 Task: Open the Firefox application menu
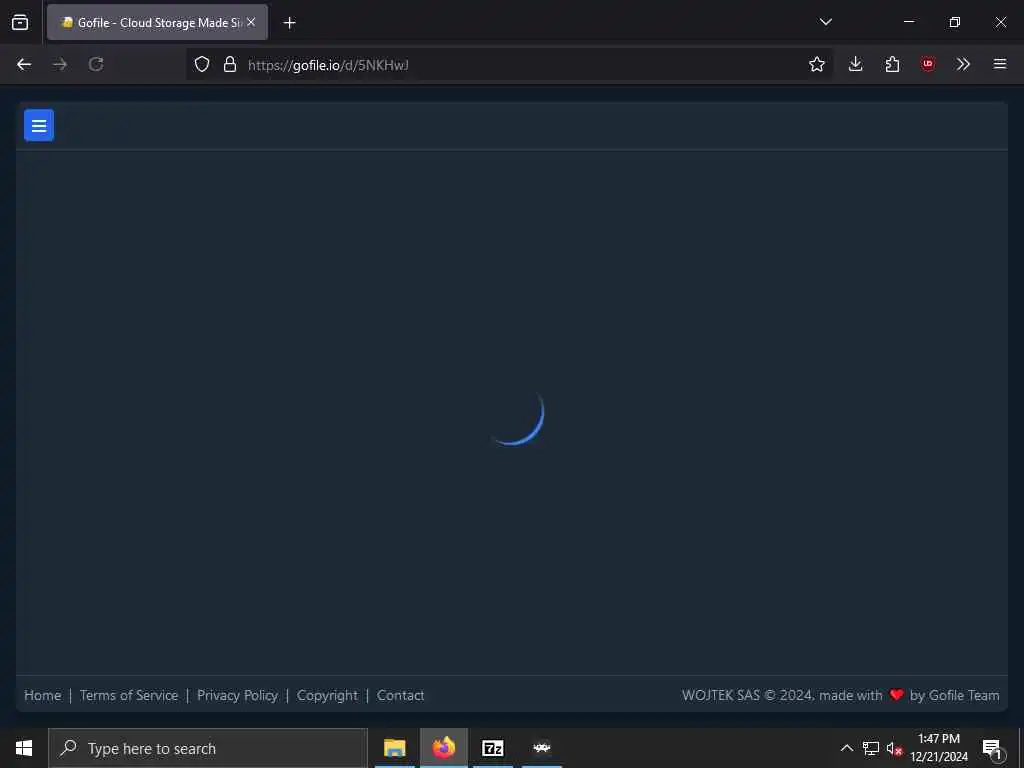click(x=1000, y=64)
